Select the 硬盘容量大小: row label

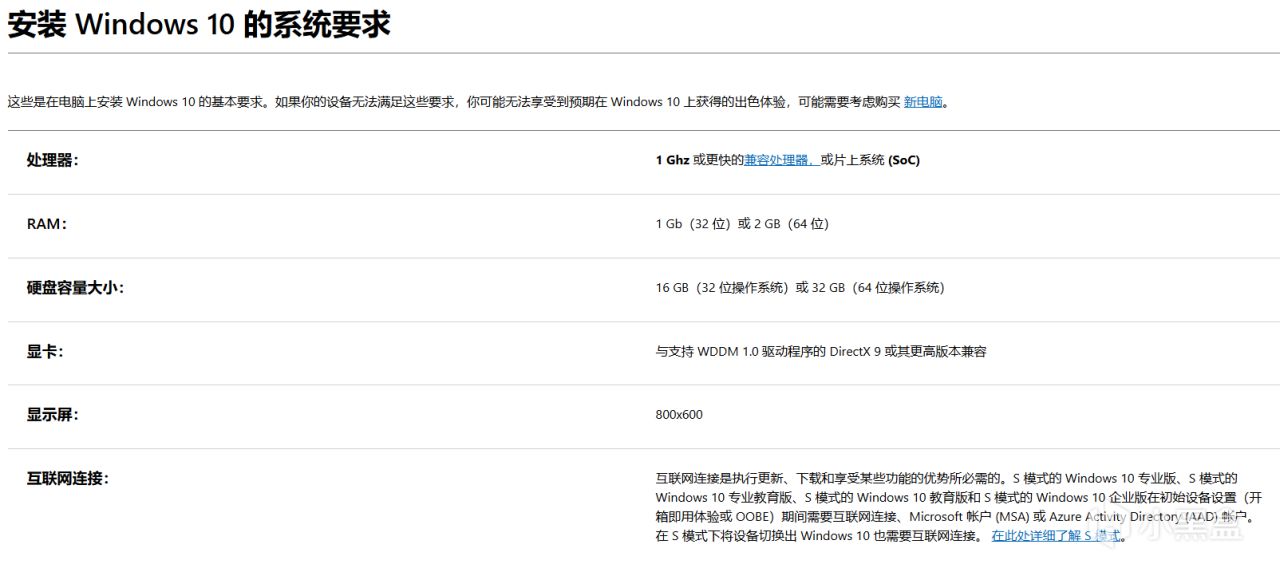click(x=75, y=288)
